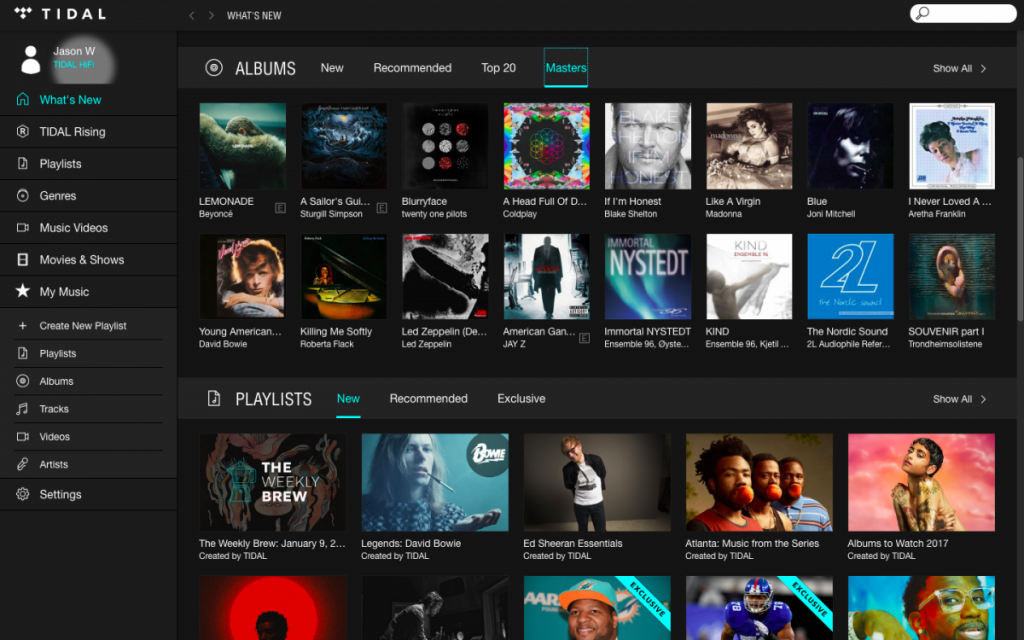Click the What's New home icon

click(23, 99)
